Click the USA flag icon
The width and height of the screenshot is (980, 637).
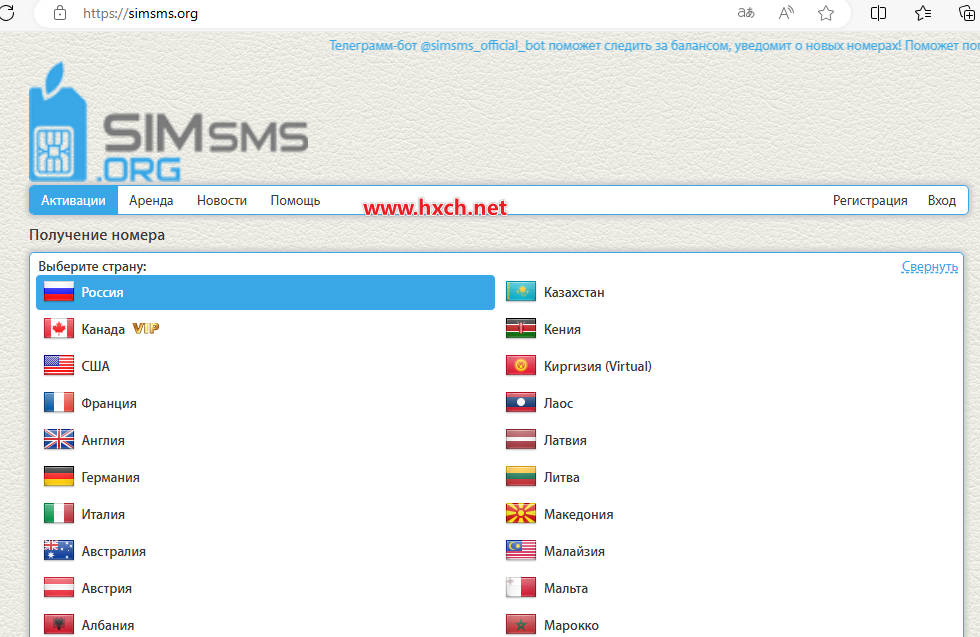click(59, 366)
